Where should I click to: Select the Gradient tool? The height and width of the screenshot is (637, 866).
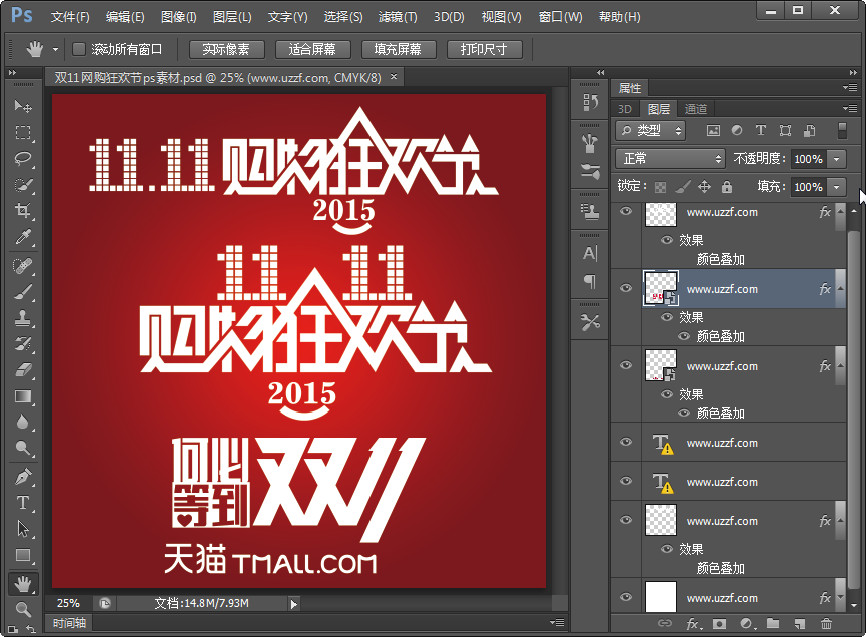click(x=23, y=396)
